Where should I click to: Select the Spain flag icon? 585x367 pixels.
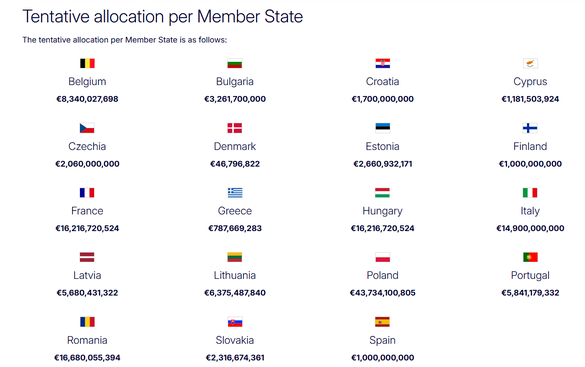coord(382,321)
